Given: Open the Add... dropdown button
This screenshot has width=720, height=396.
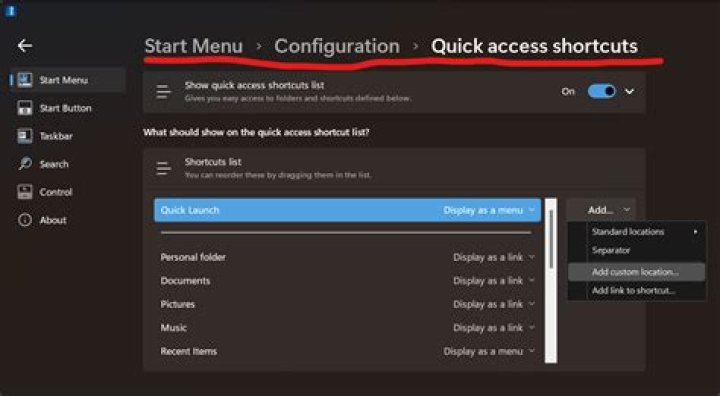Looking at the screenshot, I should 601,210.
